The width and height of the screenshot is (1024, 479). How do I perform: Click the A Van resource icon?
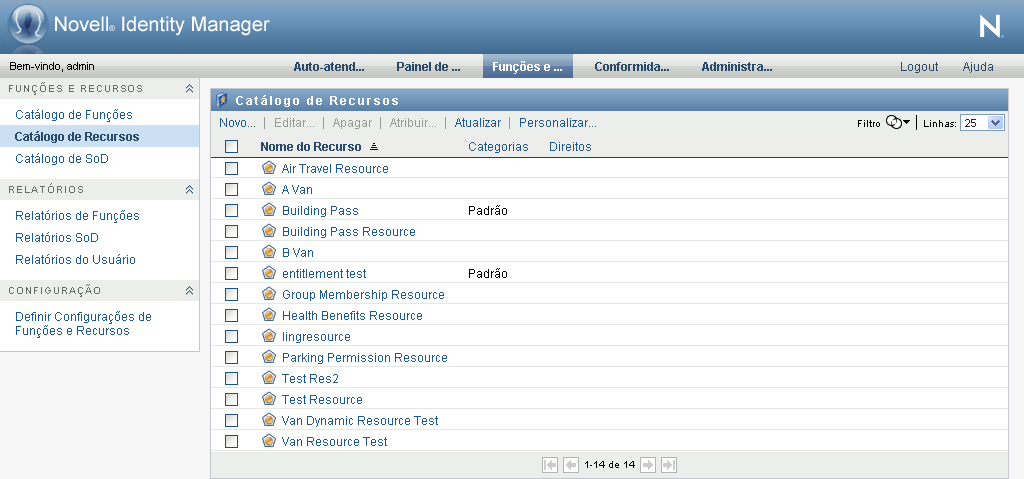pos(268,189)
